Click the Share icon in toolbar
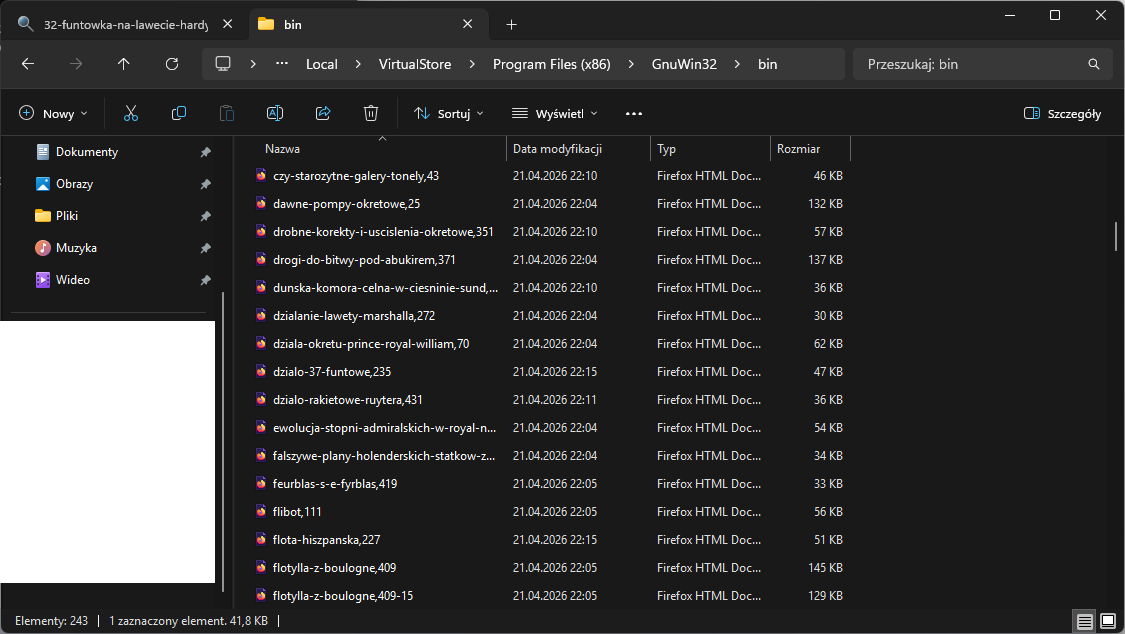The image size is (1125, 634). (323, 114)
